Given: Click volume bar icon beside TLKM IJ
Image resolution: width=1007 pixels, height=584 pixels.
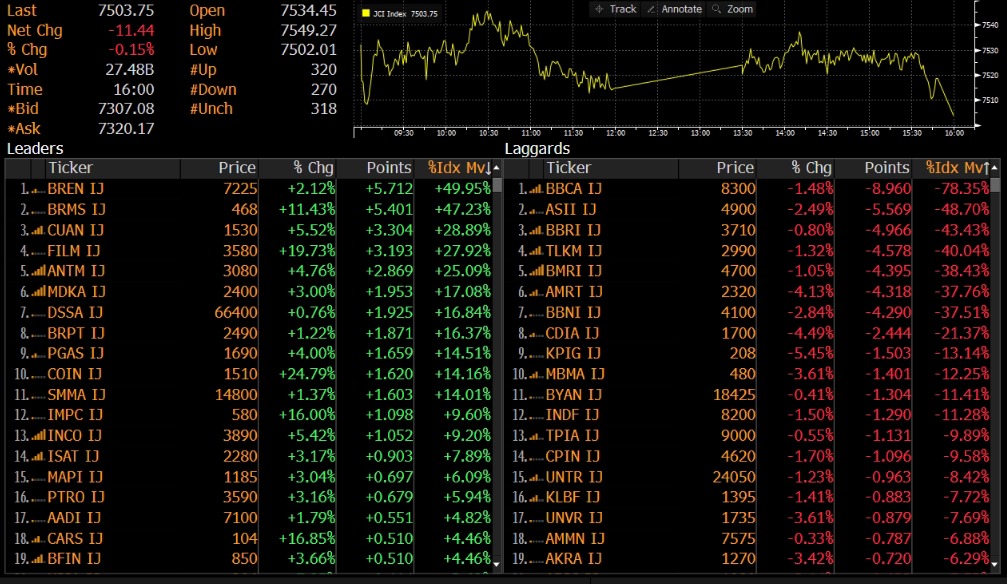Looking at the screenshot, I should (536, 251).
